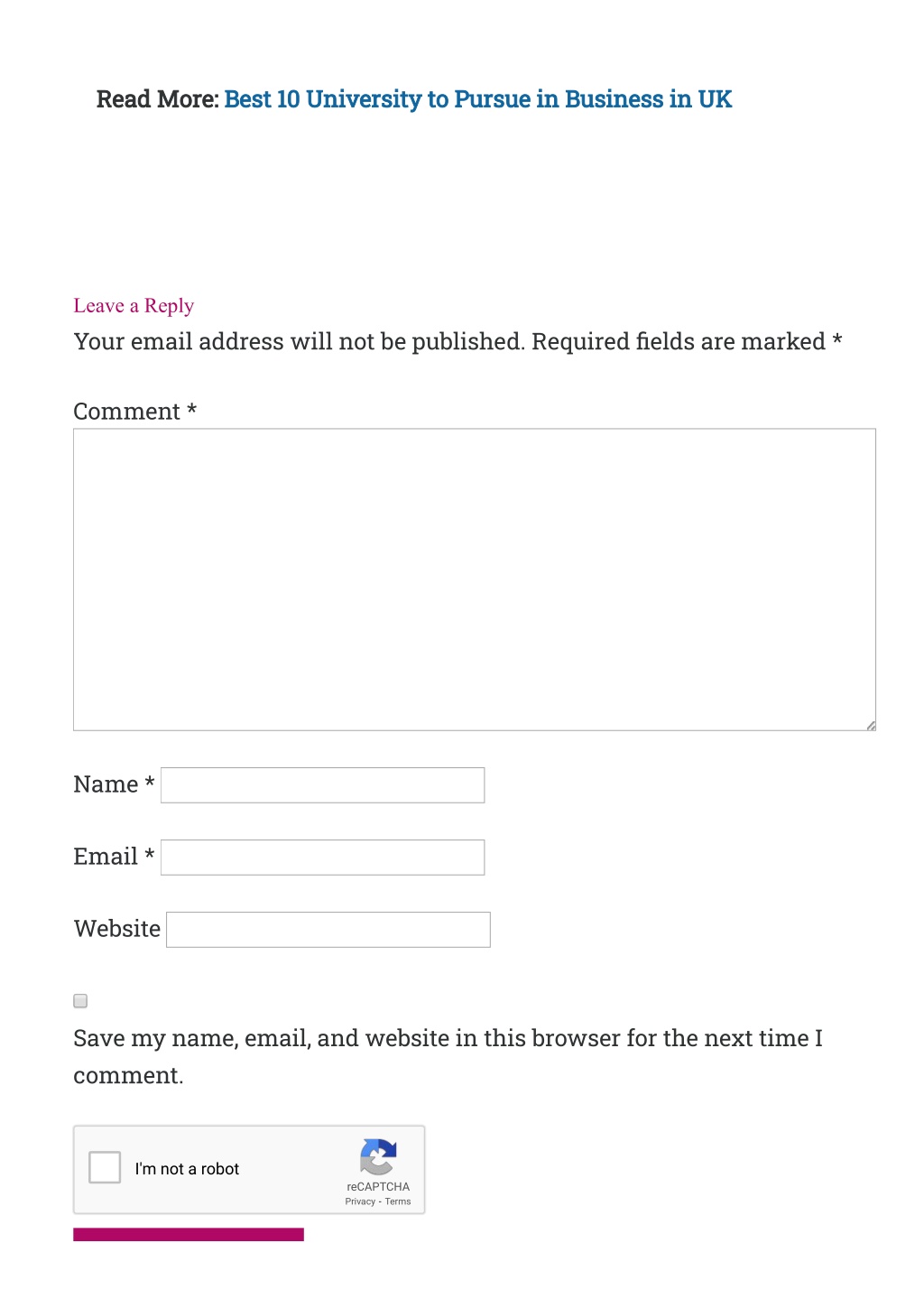Click the comment box resize grip icon
The width and height of the screenshot is (924, 1308).
tap(871, 725)
